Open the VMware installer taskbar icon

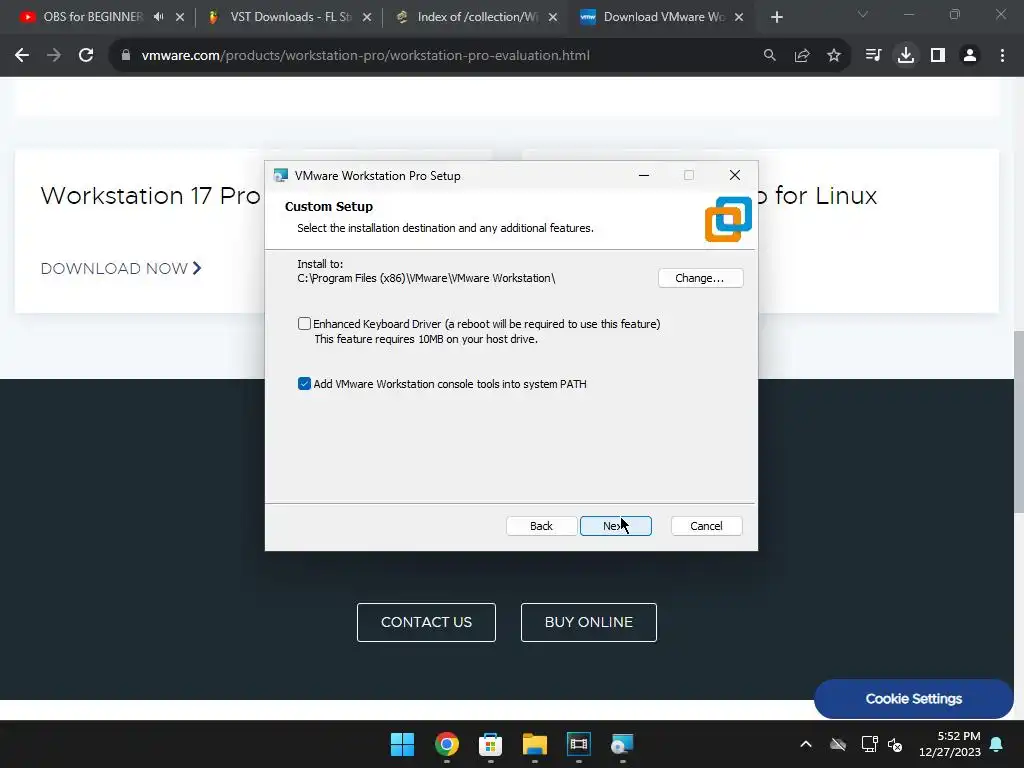coord(622,744)
